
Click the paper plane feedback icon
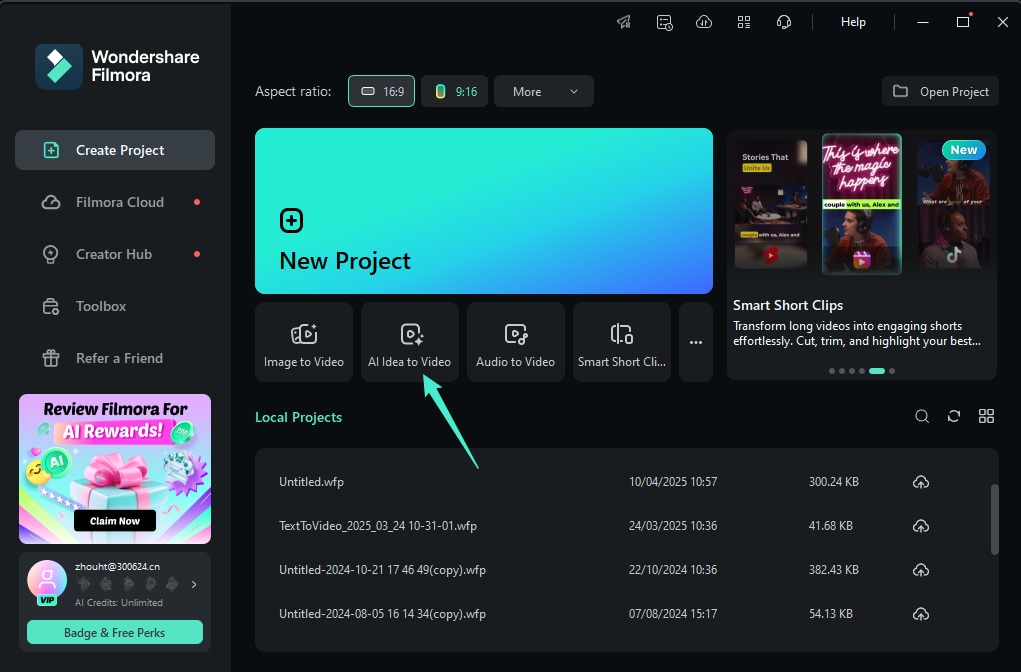[624, 22]
